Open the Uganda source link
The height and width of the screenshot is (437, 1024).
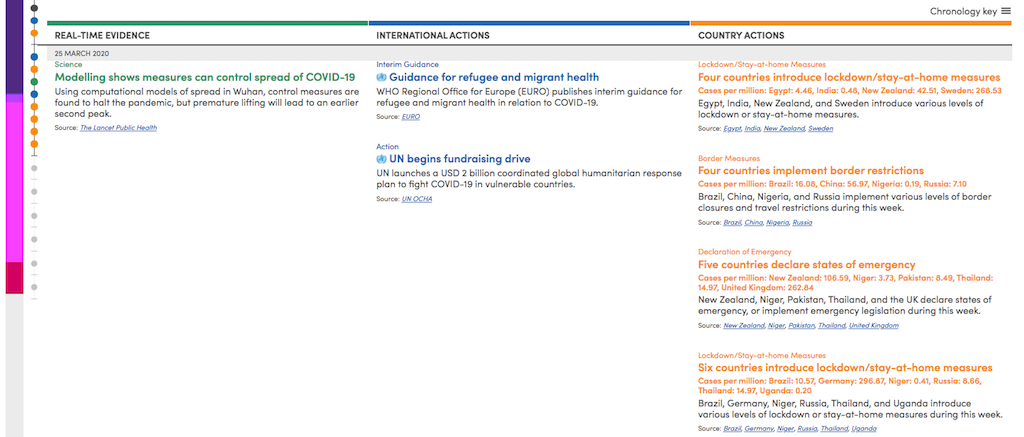(865, 429)
